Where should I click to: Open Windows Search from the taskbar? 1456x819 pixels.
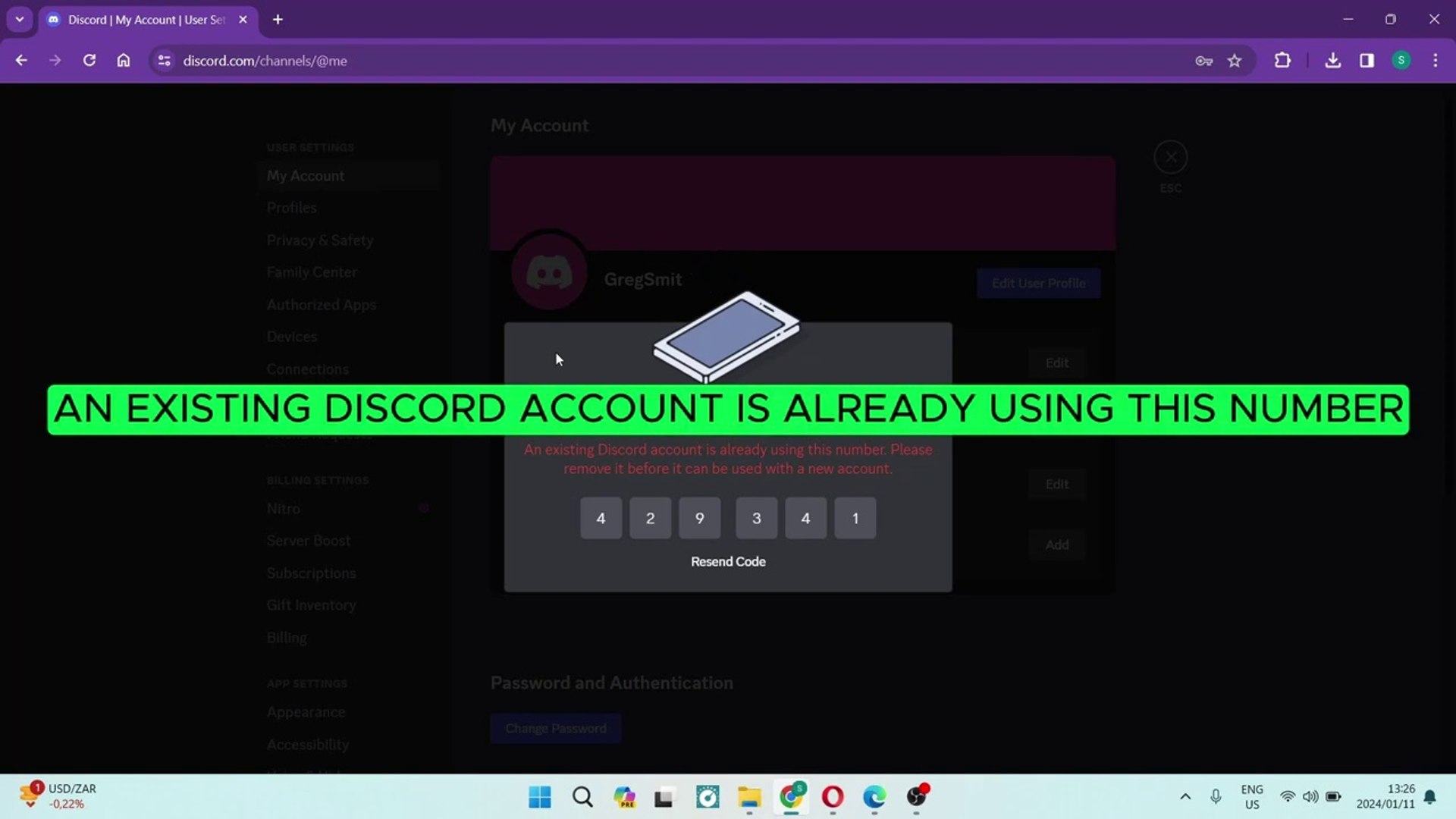582,797
